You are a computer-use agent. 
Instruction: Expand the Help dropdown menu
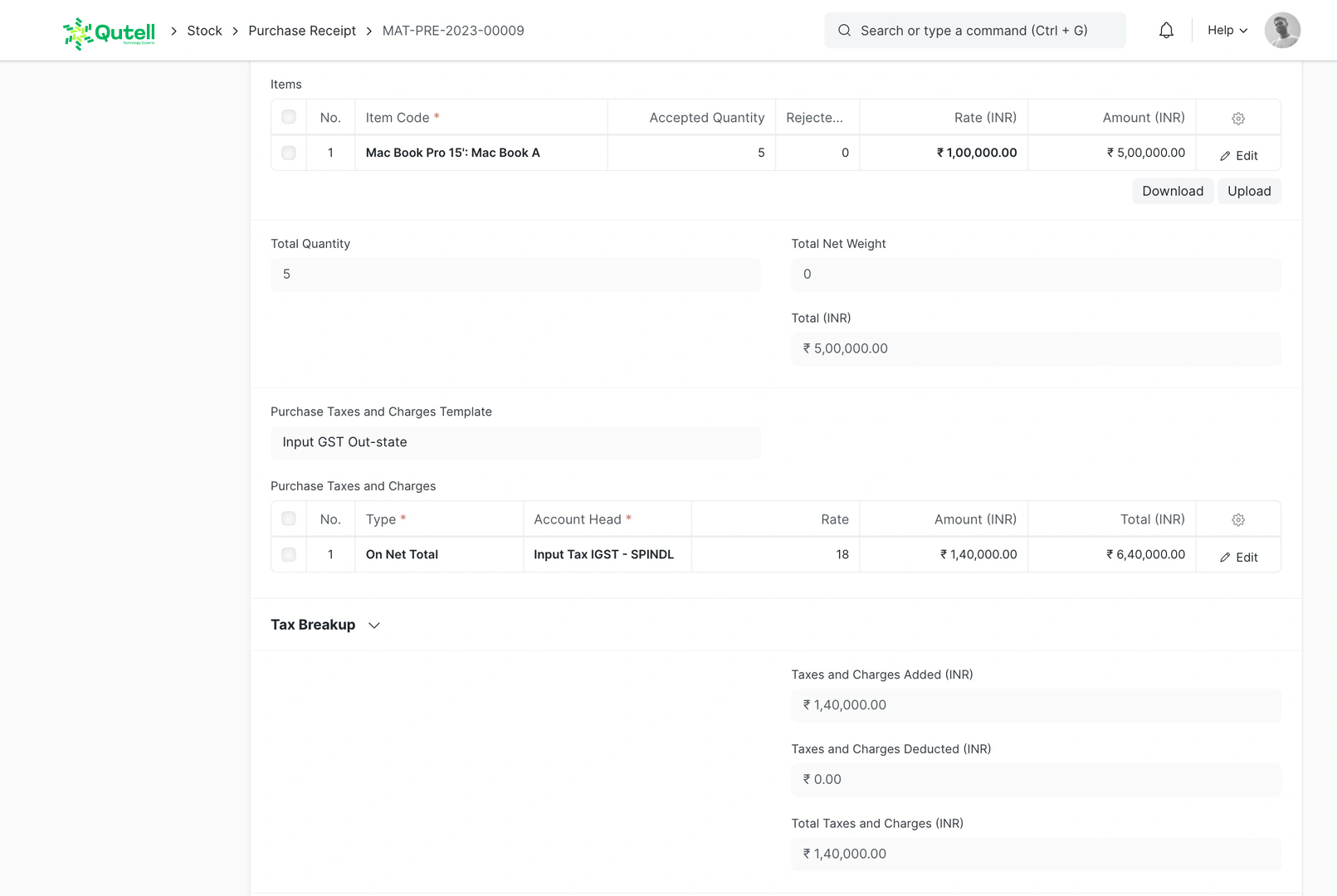(x=1227, y=31)
